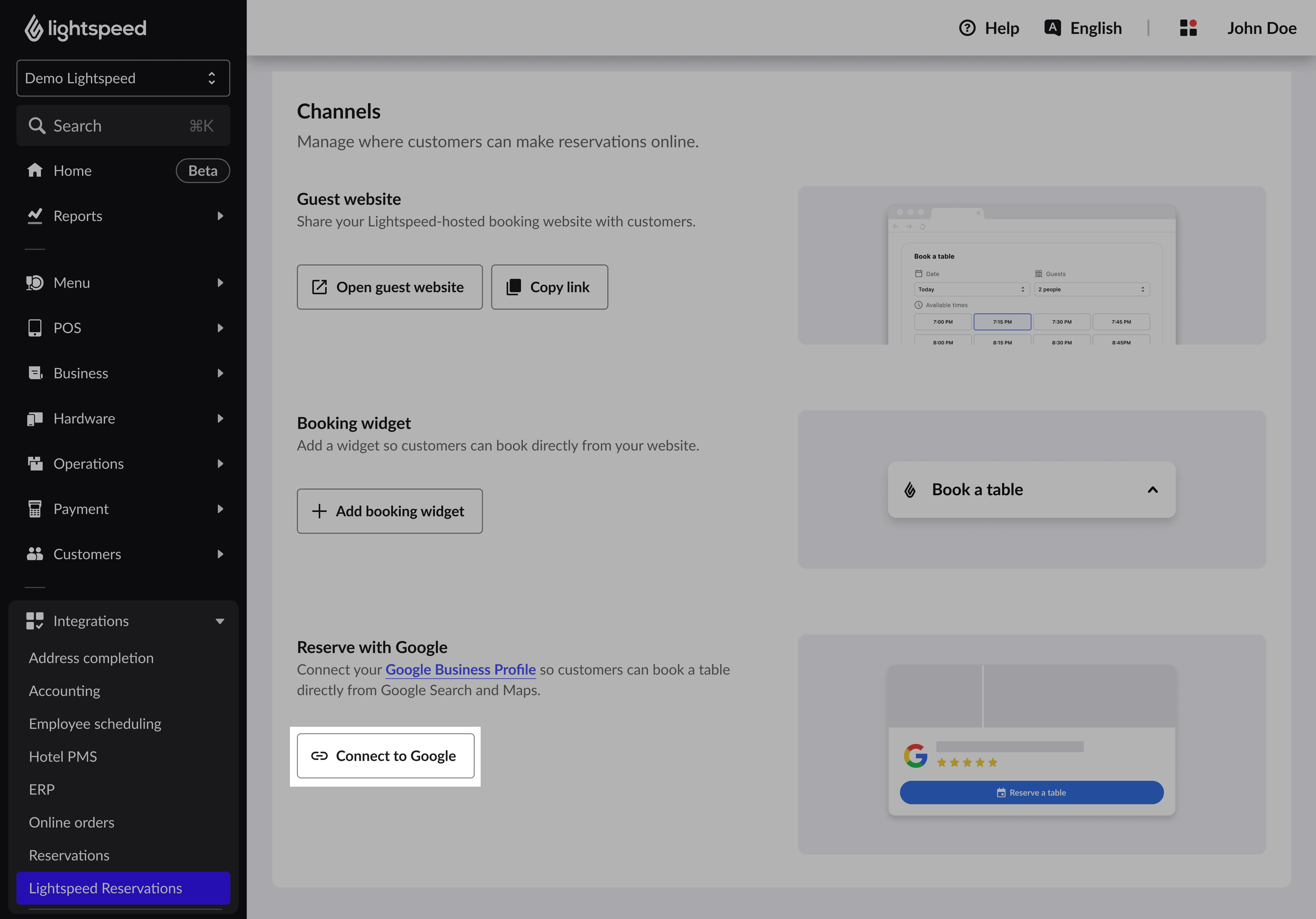Open Online orders integration
This screenshot has height=919, width=1316.
[x=72, y=822]
